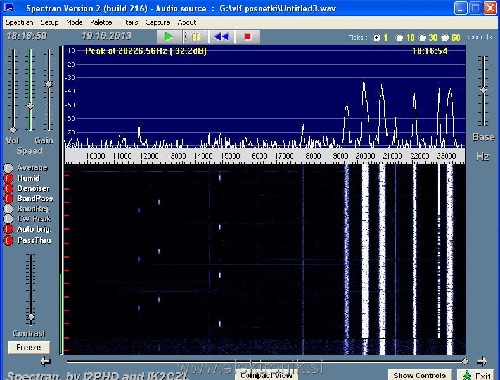Click the Show Controls button
500x380 pixels.
(420, 375)
